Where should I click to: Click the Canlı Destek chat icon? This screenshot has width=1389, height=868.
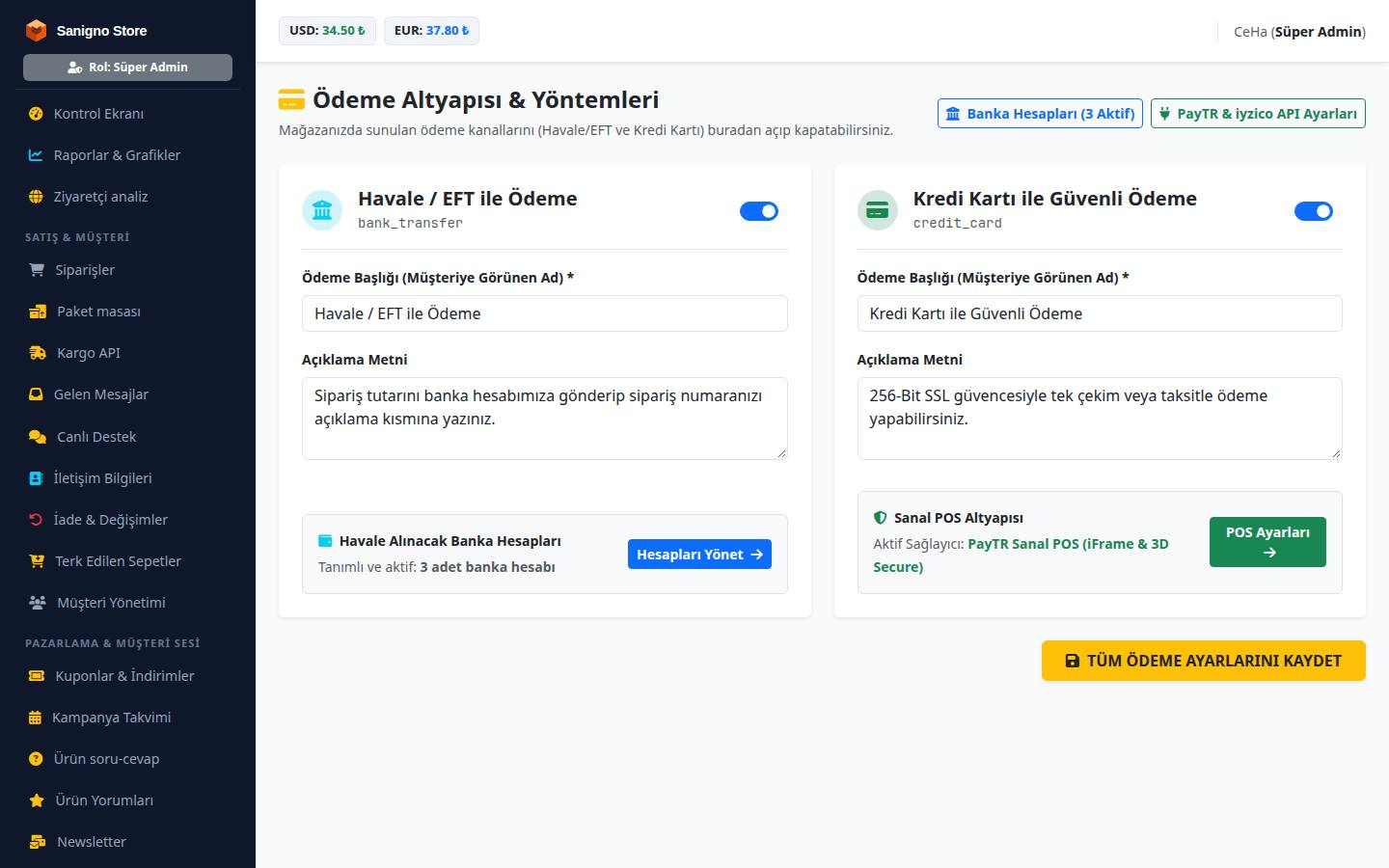click(38, 437)
